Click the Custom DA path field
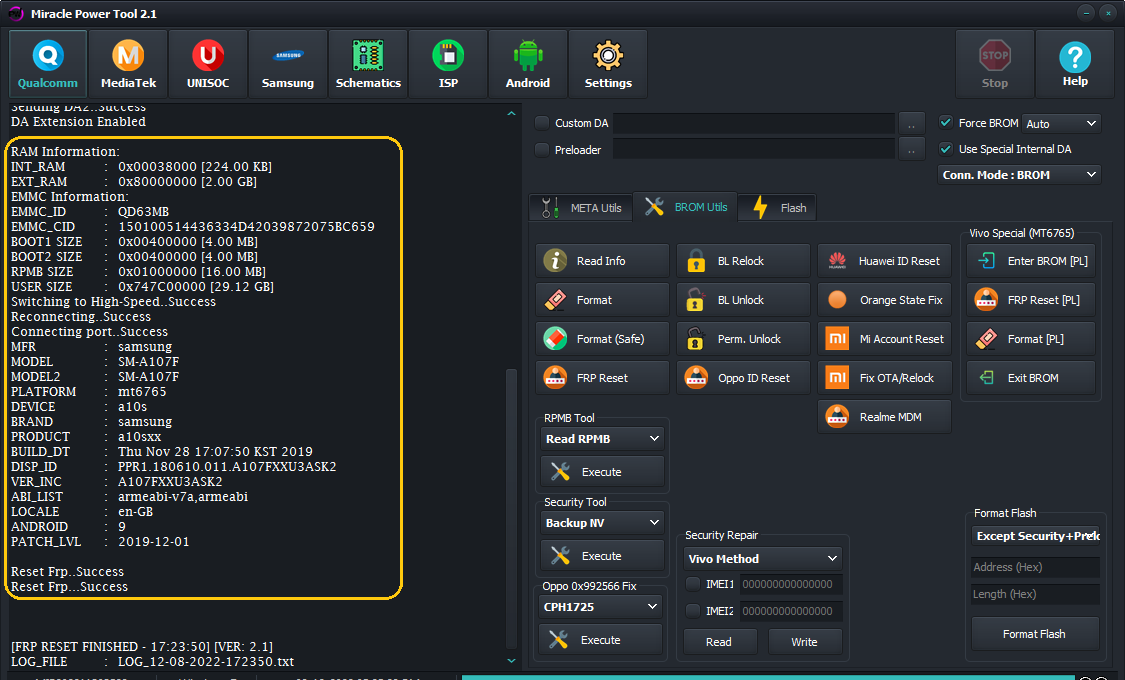The height and width of the screenshot is (680, 1125). [x=754, y=123]
